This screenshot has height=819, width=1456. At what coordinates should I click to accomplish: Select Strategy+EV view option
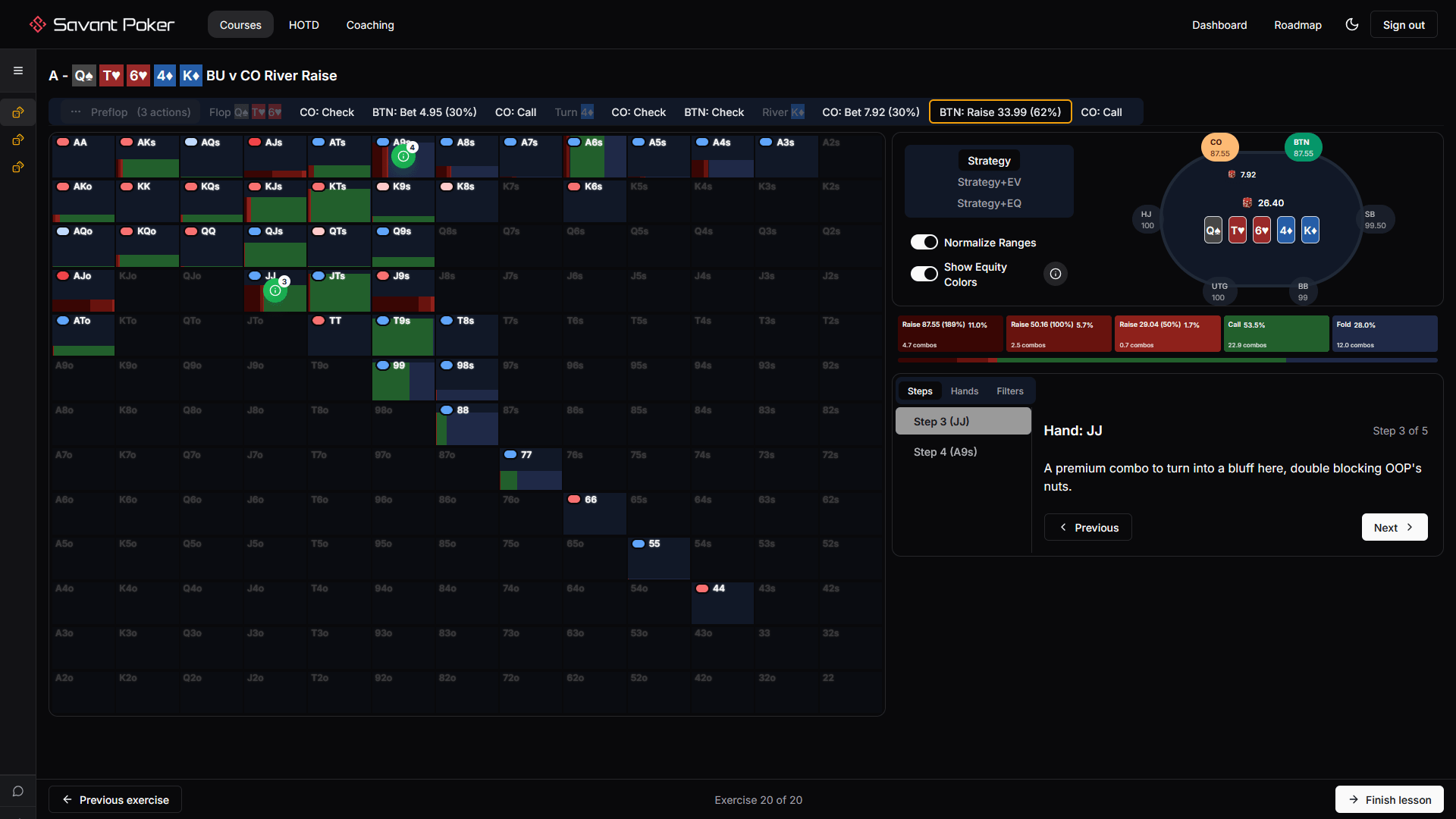coord(989,182)
